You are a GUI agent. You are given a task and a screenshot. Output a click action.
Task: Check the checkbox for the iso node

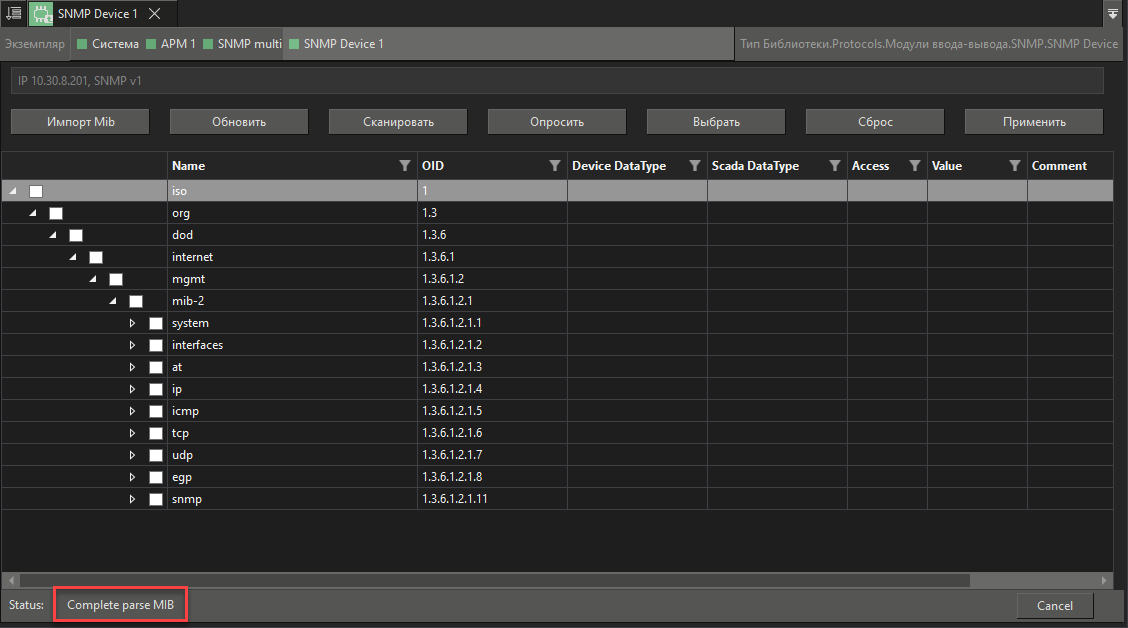(x=35, y=190)
